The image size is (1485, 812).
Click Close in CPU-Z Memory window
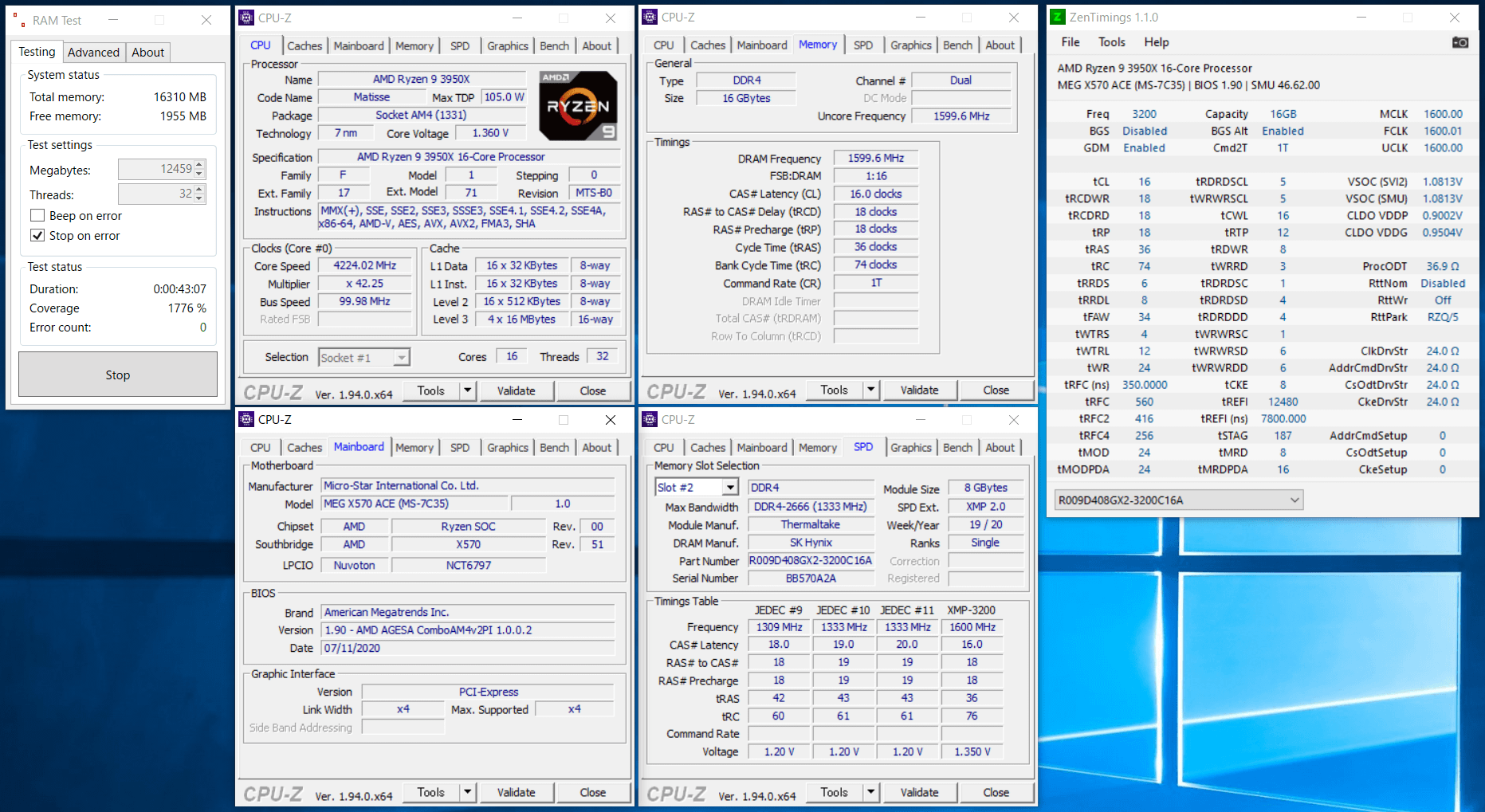click(x=996, y=390)
